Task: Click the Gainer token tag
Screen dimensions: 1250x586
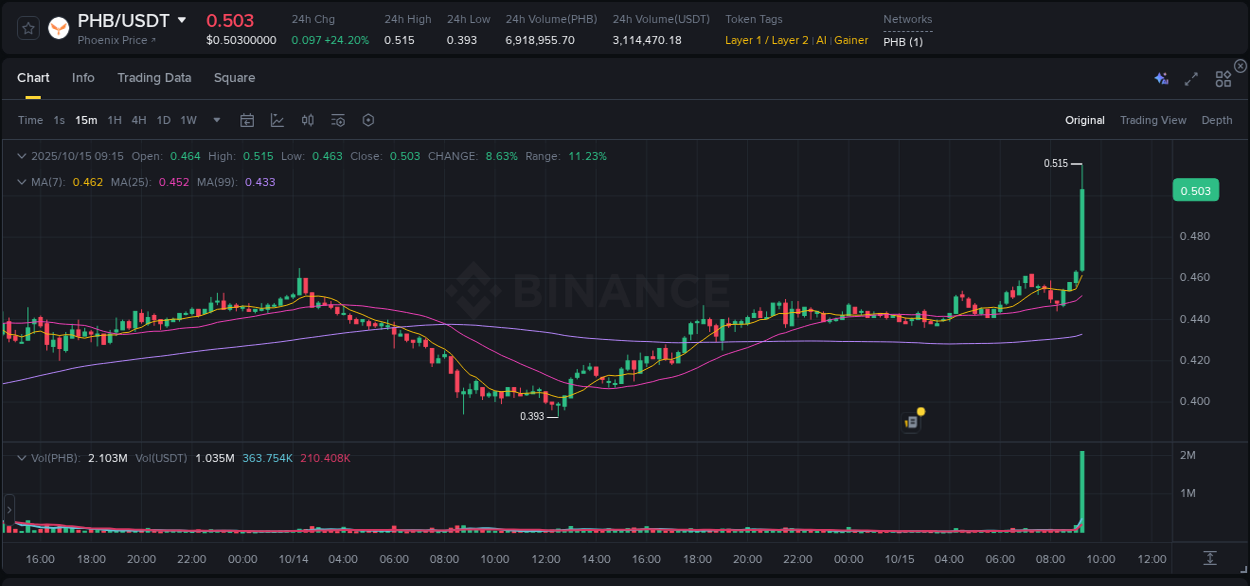Action: click(x=851, y=41)
